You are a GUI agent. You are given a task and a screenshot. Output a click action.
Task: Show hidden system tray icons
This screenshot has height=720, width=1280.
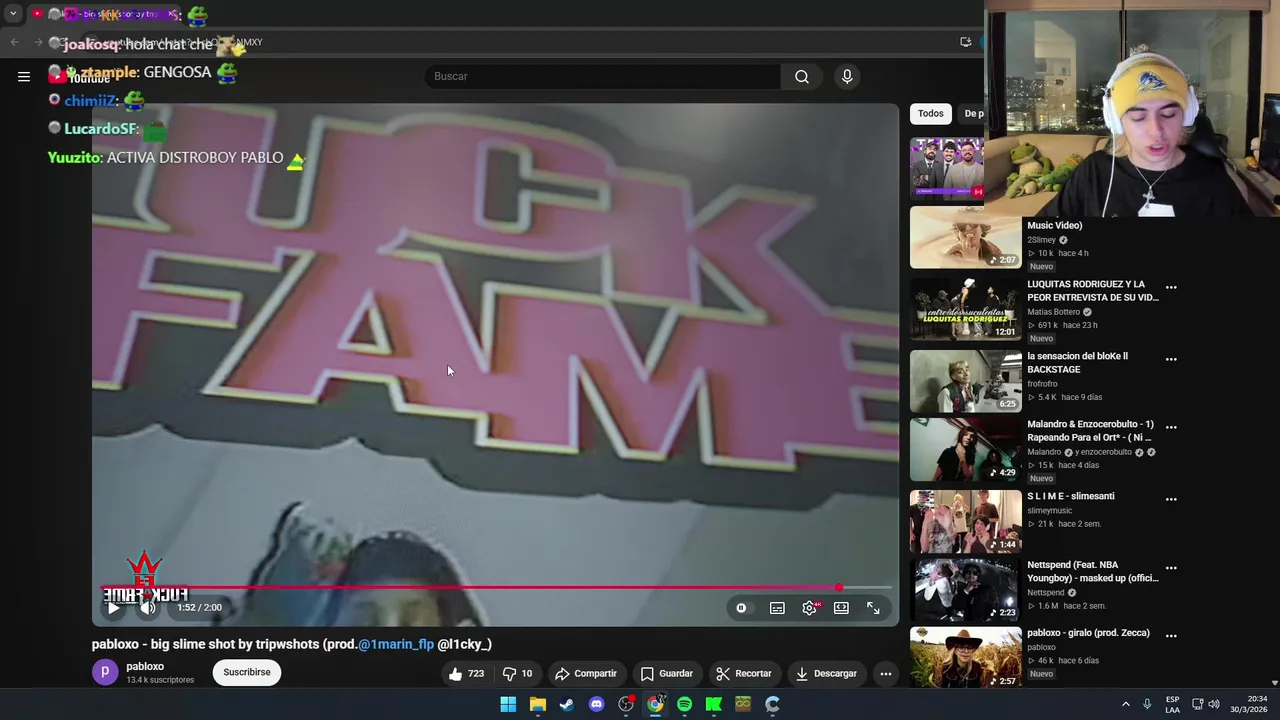tap(1125, 704)
